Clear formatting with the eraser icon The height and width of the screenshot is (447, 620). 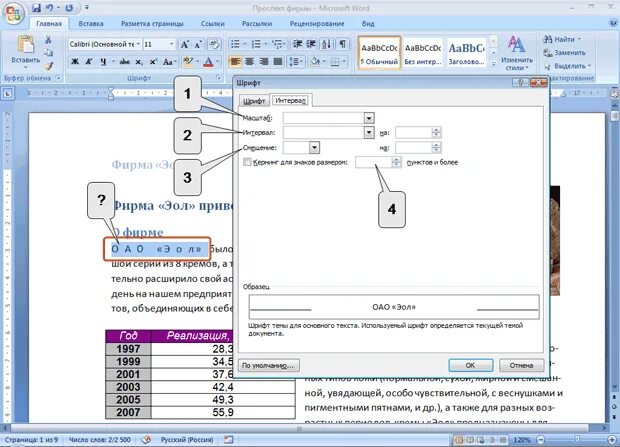pyautogui.click(x=214, y=44)
